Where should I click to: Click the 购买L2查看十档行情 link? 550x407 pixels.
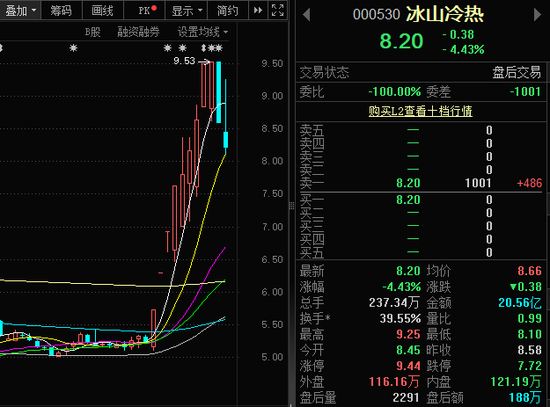(420, 111)
